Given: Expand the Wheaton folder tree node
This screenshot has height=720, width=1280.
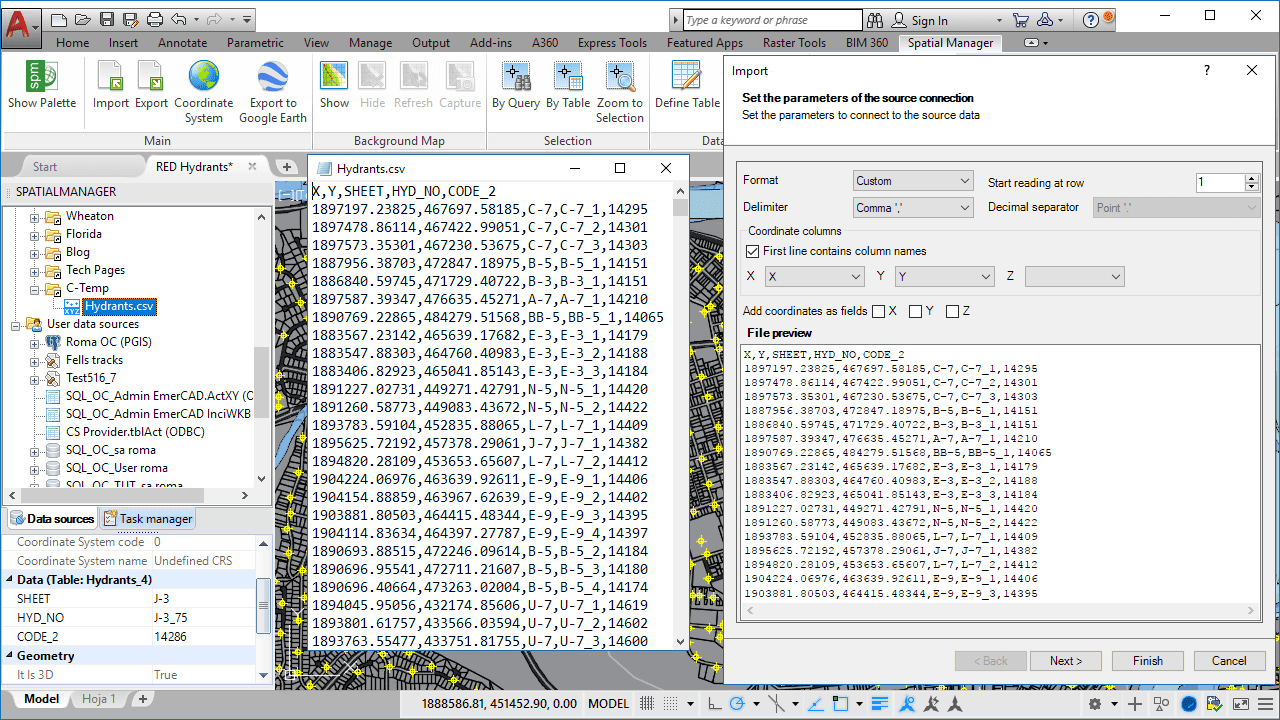Looking at the screenshot, I should click(34, 216).
